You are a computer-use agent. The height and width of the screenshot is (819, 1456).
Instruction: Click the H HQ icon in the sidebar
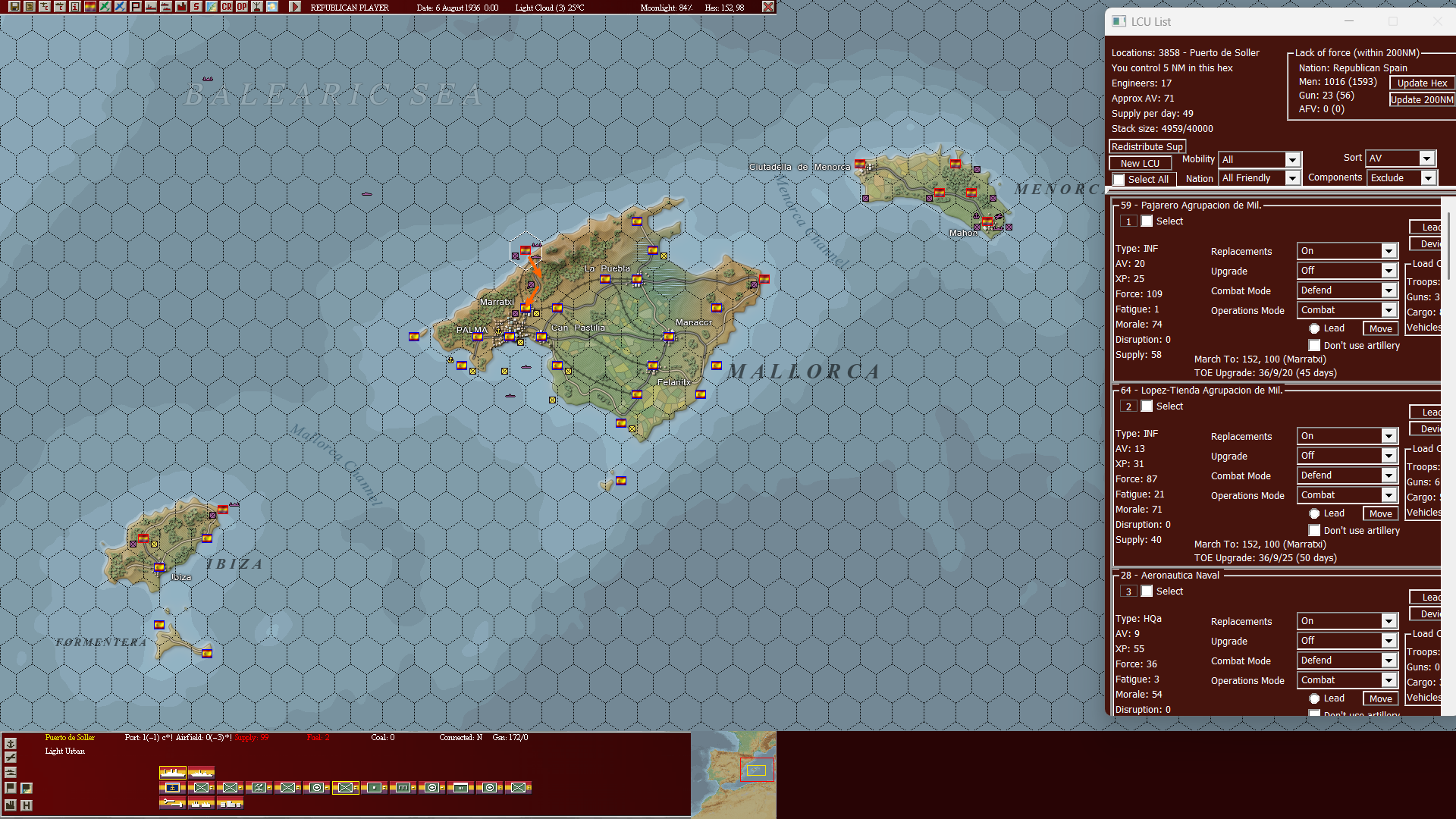coord(27,805)
